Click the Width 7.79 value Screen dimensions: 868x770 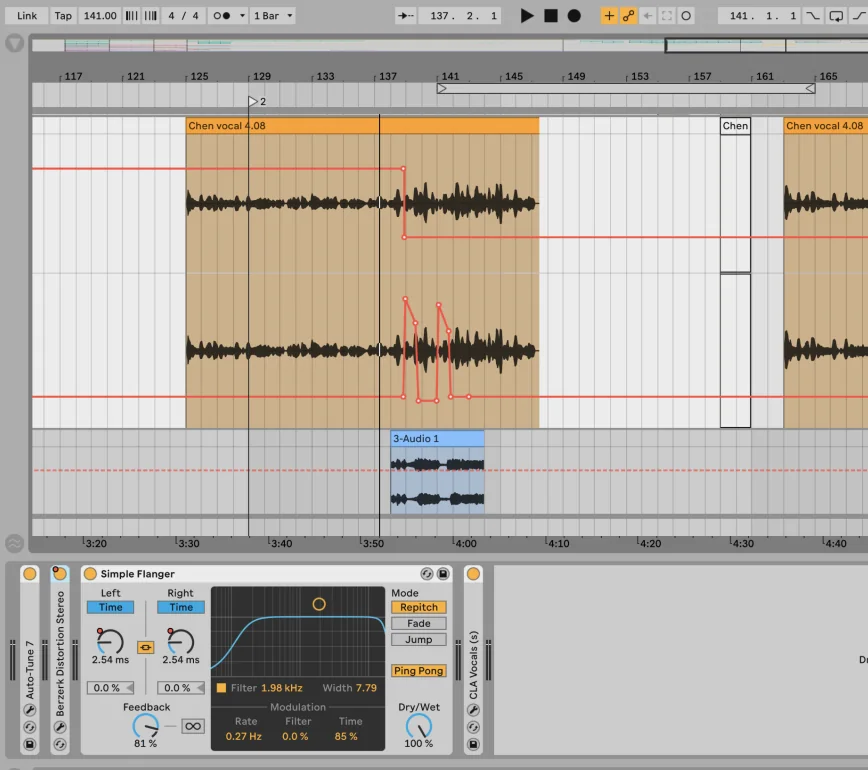point(366,688)
